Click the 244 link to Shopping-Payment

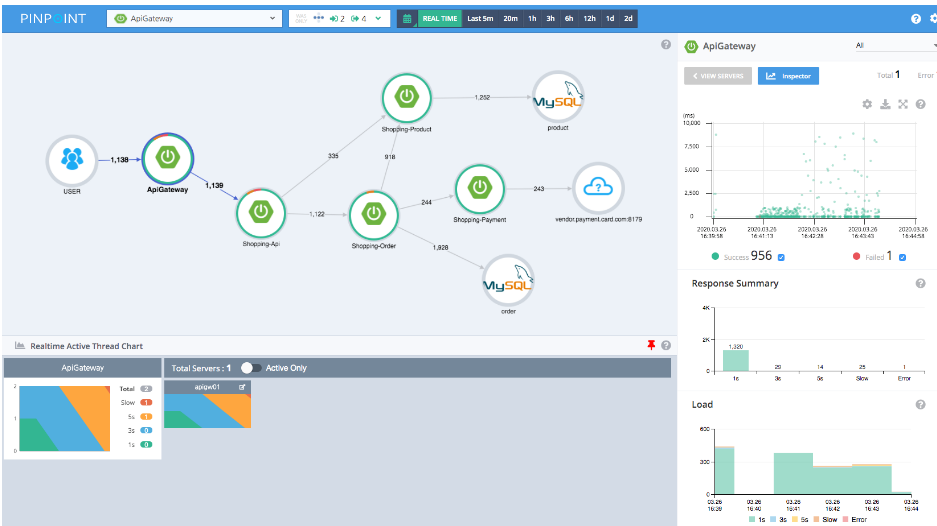(426, 203)
